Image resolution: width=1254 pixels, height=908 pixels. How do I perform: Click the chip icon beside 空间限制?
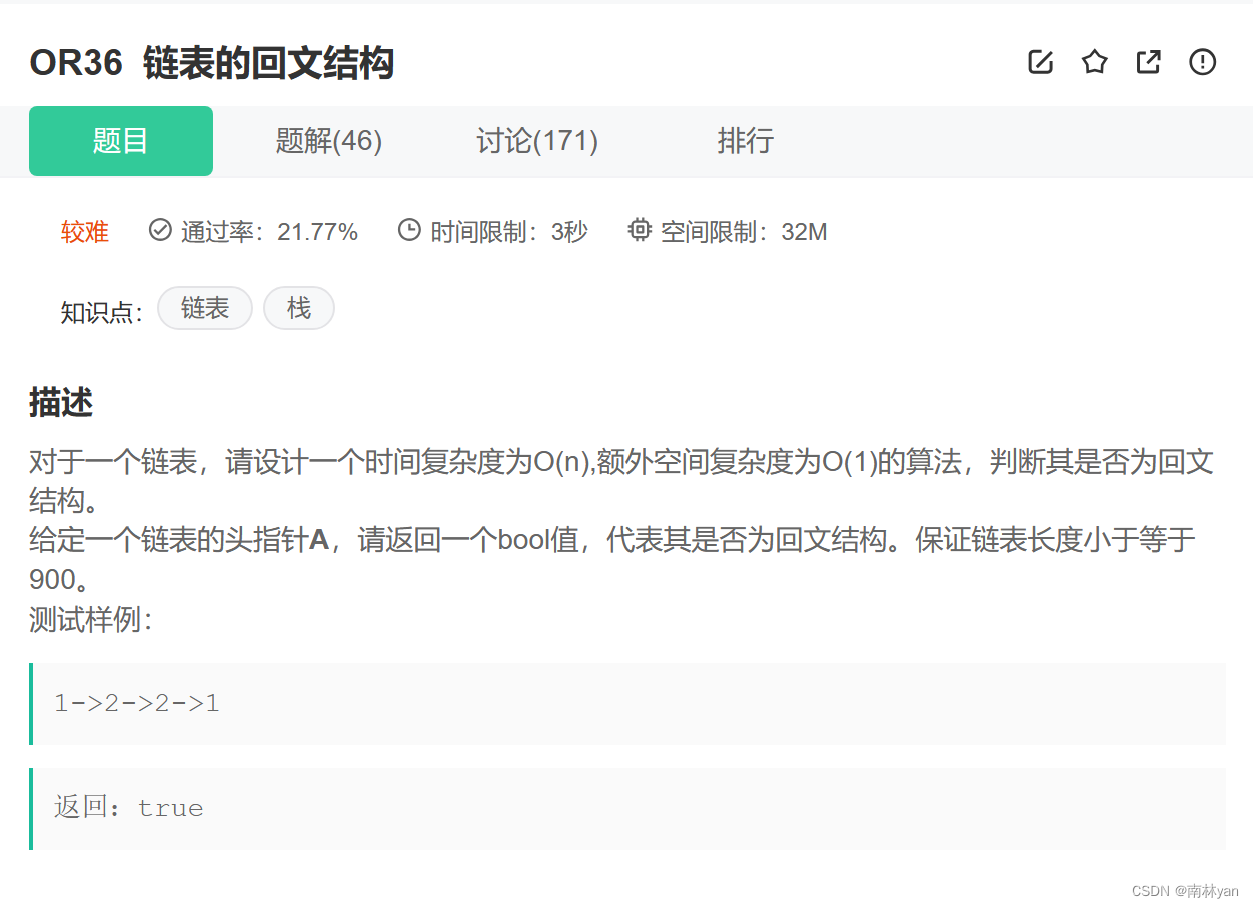(640, 229)
